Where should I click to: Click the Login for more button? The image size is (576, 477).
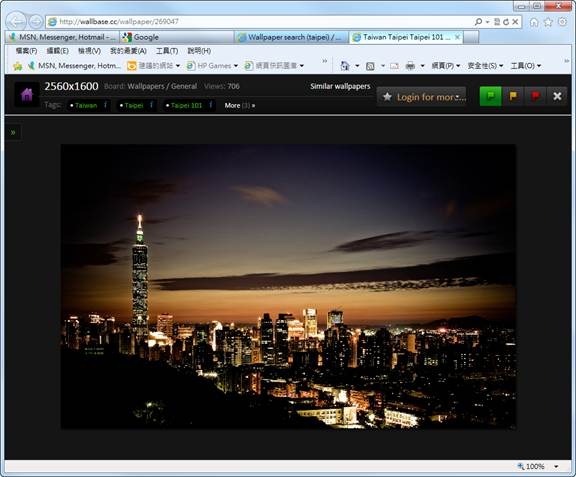421,97
